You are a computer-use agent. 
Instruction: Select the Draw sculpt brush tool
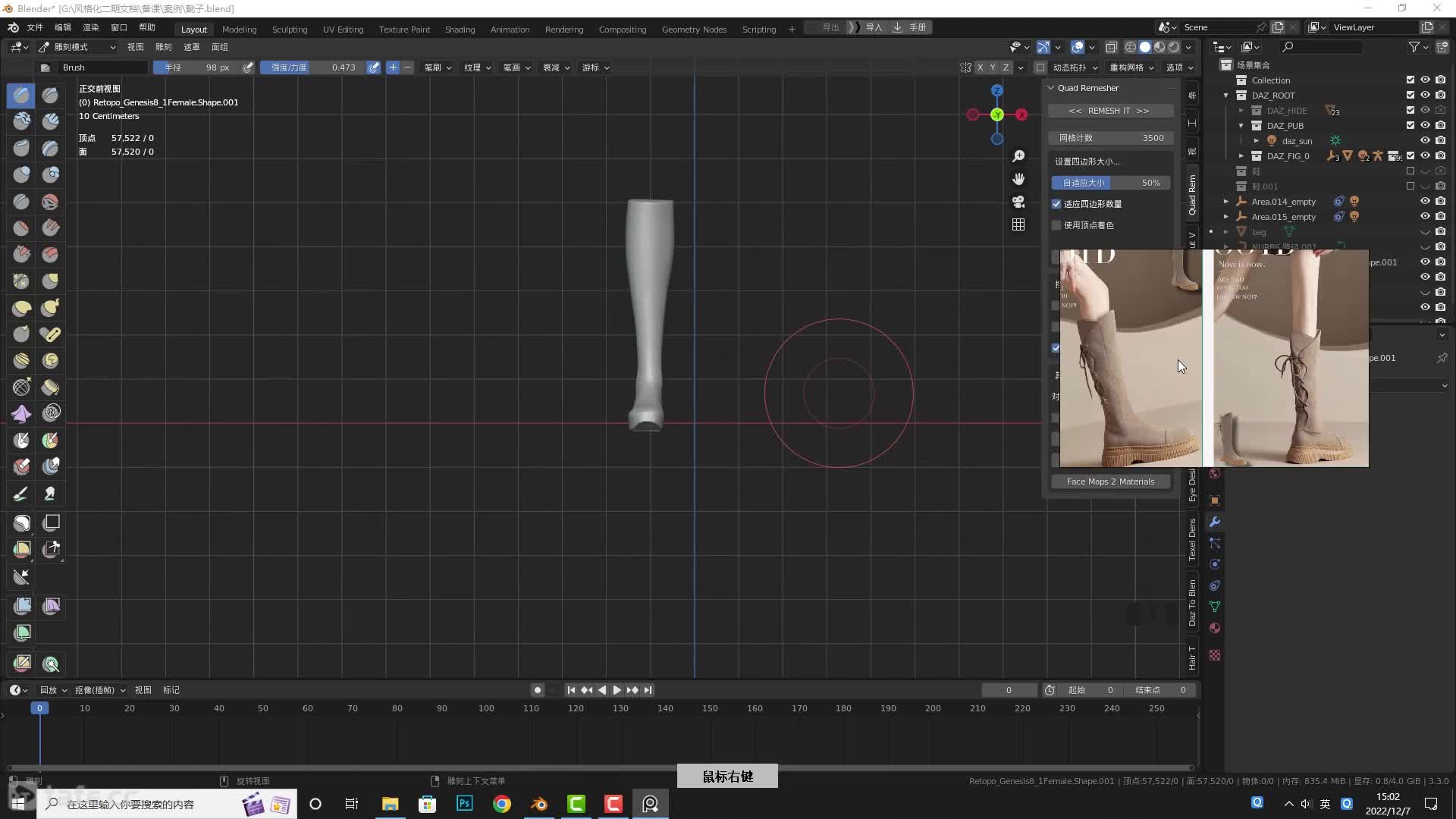21,95
